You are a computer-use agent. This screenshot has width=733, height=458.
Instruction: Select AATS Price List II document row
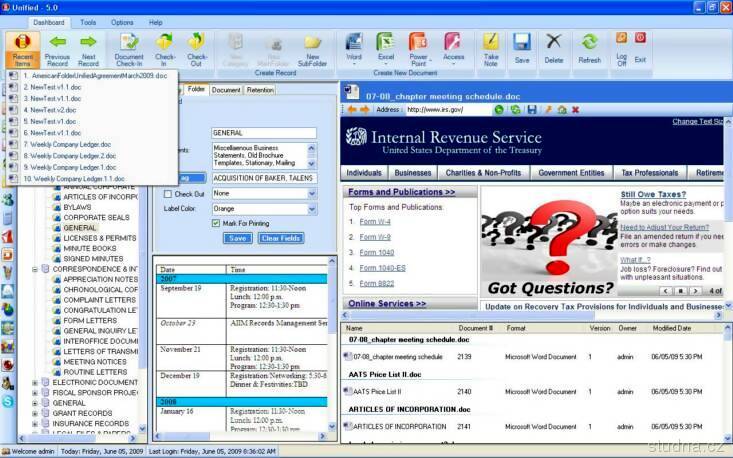click(532, 392)
